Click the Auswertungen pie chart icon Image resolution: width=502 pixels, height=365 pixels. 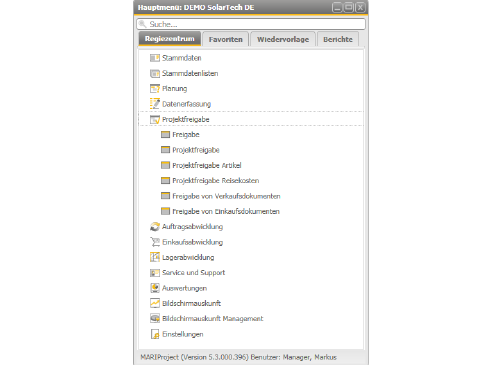click(x=155, y=288)
